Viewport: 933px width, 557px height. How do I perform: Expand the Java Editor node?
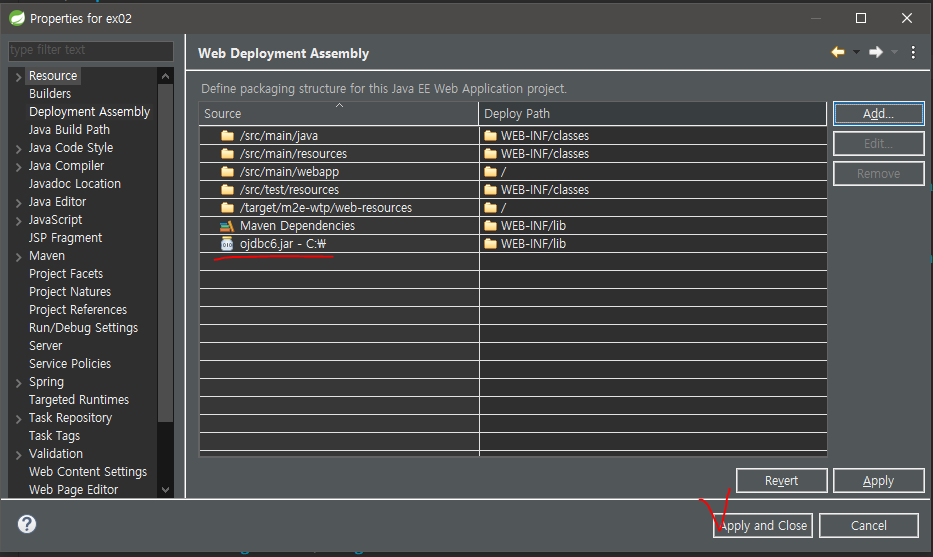[x=18, y=202]
